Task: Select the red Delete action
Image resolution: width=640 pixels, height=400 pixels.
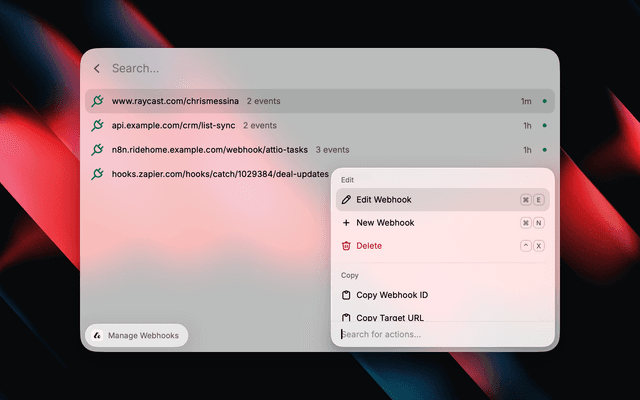Action: click(443, 246)
